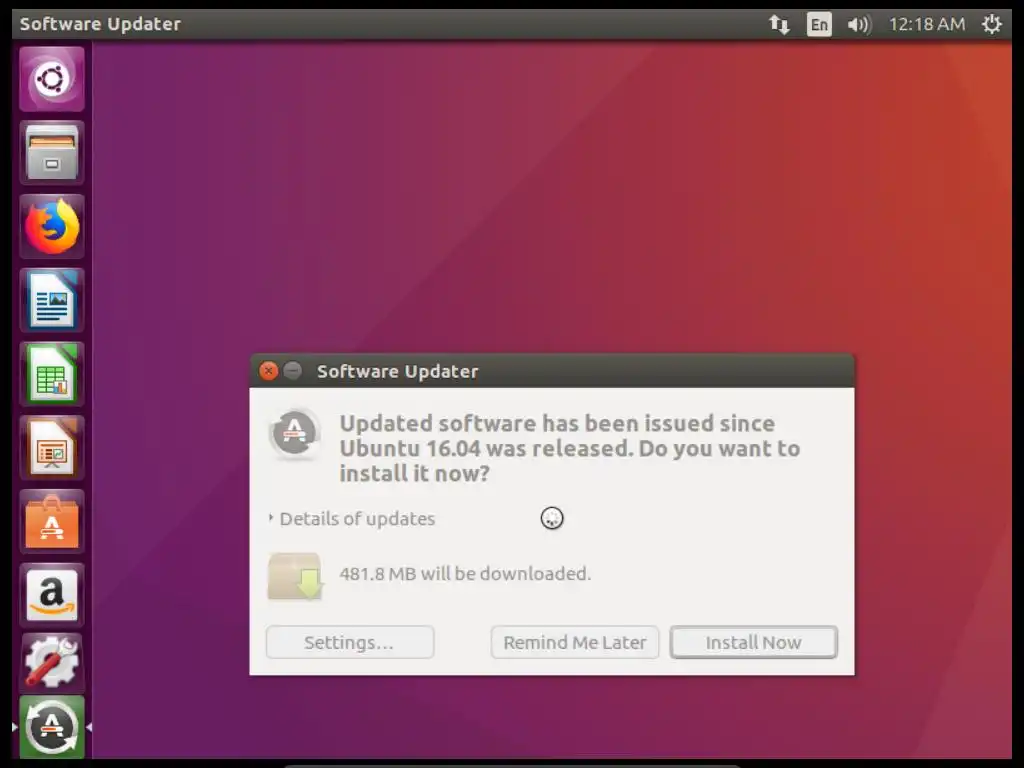The image size is (1024, 768).
Task: Open LibreOffice Calc spreadsheet icon
Action: [52, 374]
